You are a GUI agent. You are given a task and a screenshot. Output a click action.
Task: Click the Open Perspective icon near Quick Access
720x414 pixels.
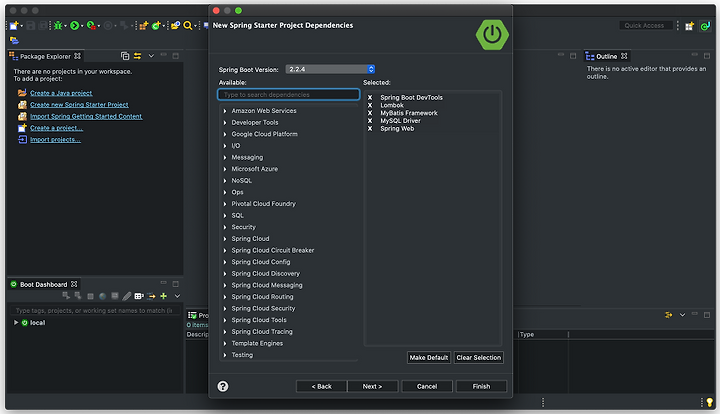tap(689, 26)
